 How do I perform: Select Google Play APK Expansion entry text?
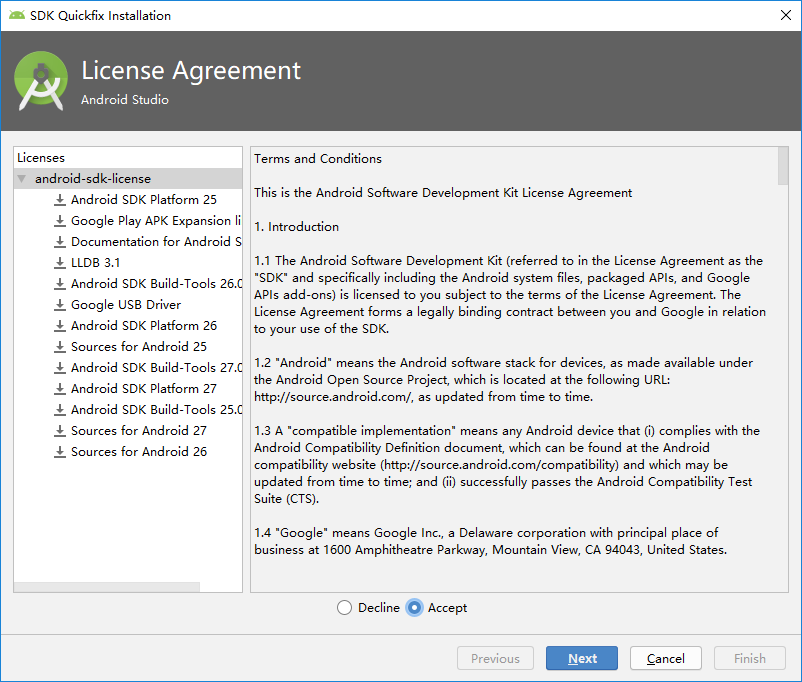pos(156,221)
